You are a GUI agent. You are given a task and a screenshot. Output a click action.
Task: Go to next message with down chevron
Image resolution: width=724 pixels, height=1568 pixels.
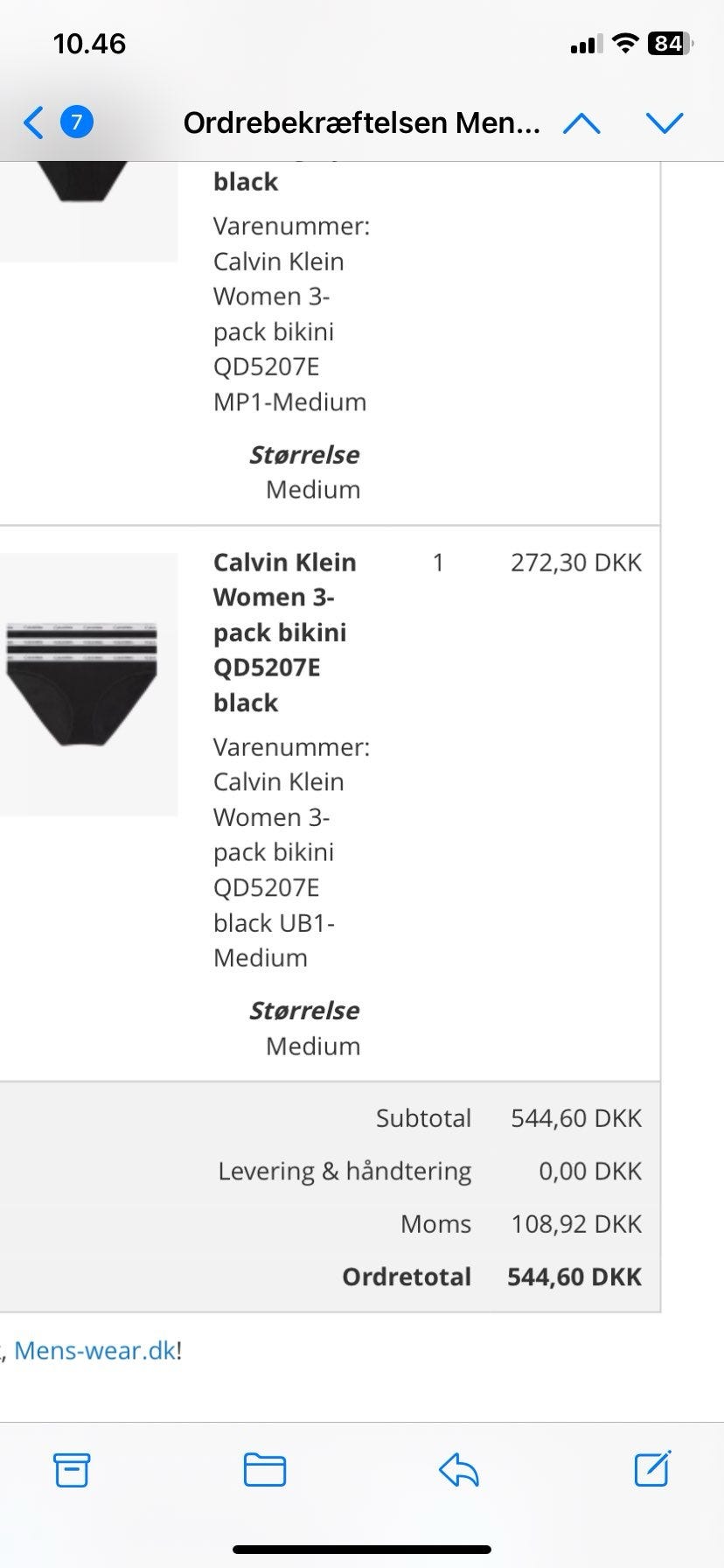click(x=664, y=123)
